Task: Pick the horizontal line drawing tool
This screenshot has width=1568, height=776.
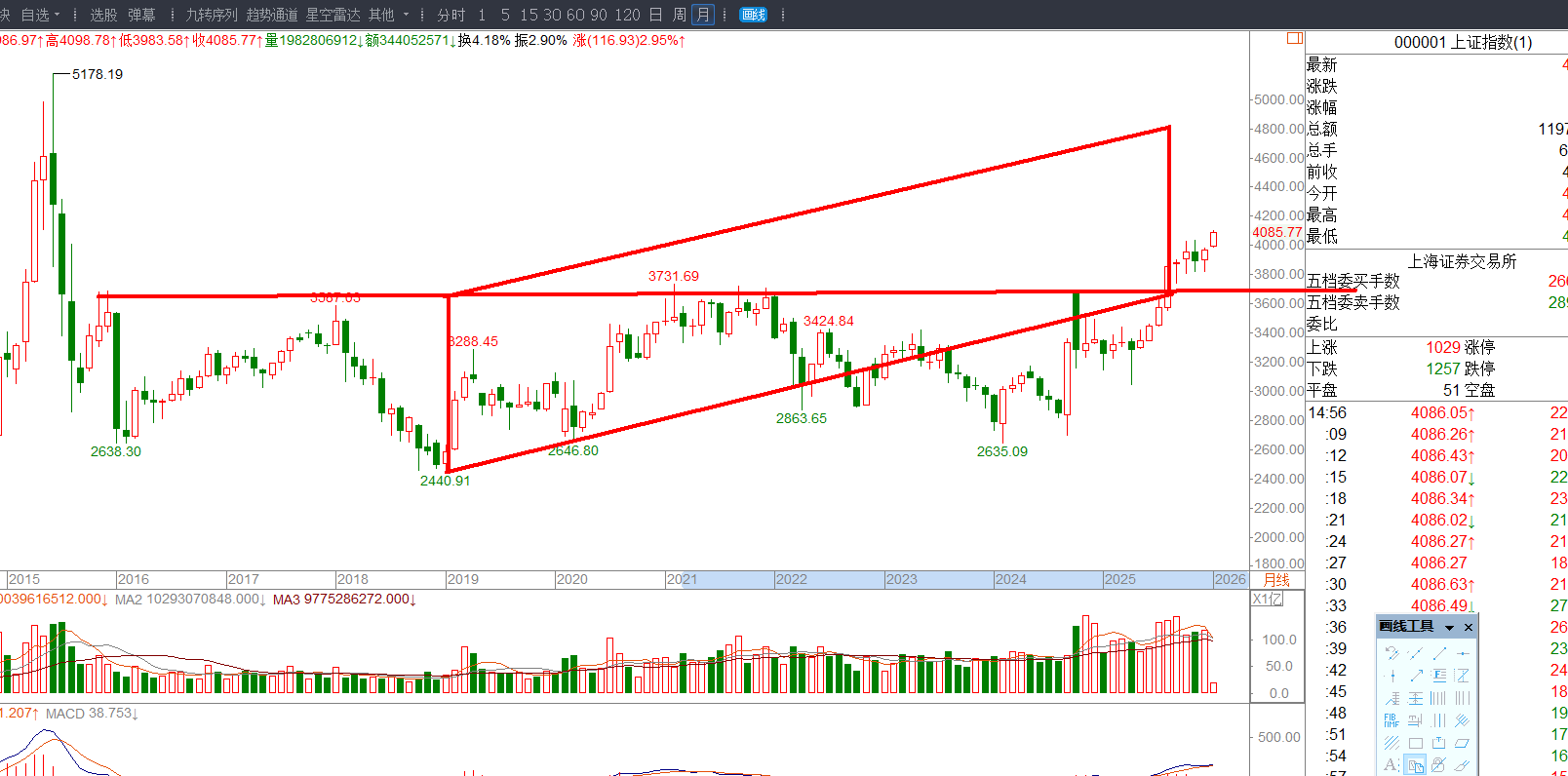Action: tap(1462, 652)
